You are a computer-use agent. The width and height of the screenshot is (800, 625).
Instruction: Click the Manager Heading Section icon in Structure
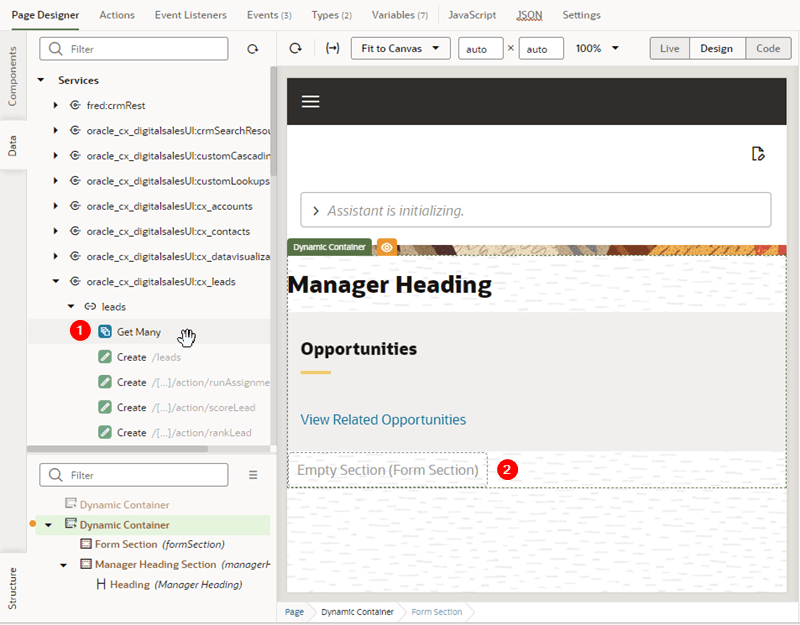86,564
